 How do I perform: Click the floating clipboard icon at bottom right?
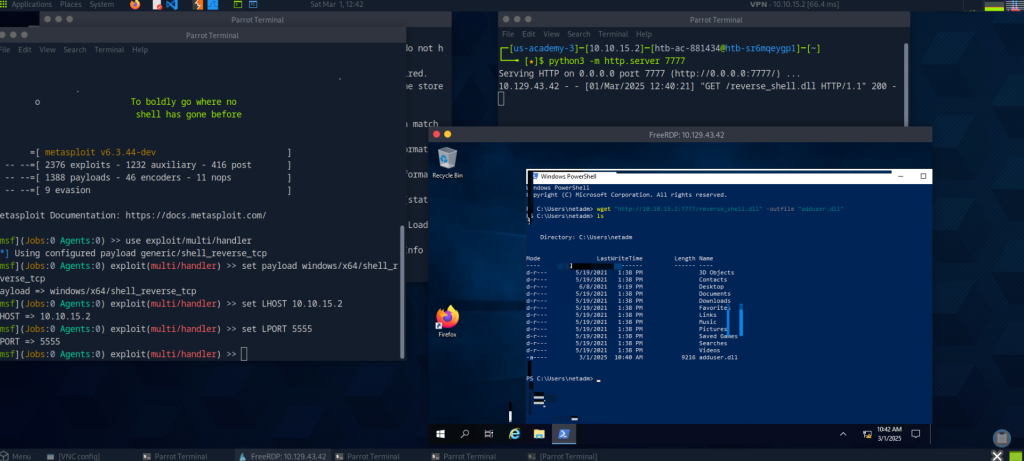(x=1001, y=438)
